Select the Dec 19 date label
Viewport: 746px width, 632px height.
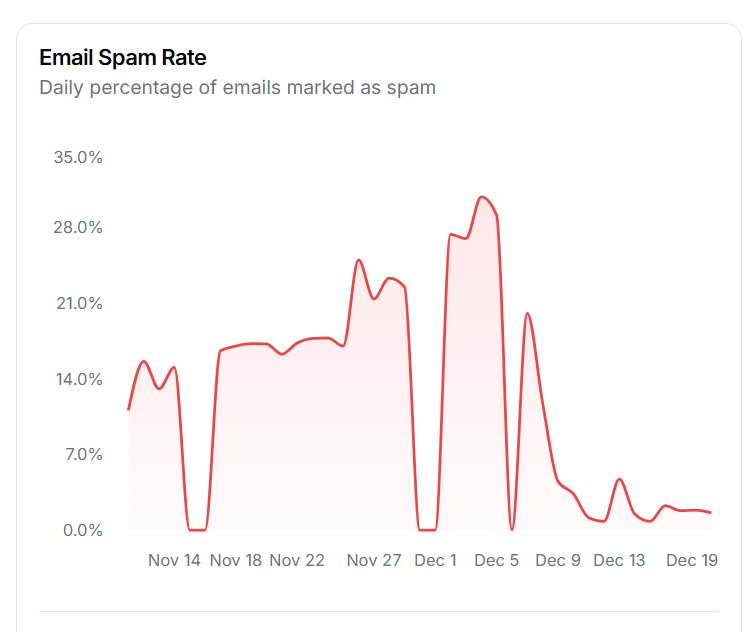coord(692,560)
